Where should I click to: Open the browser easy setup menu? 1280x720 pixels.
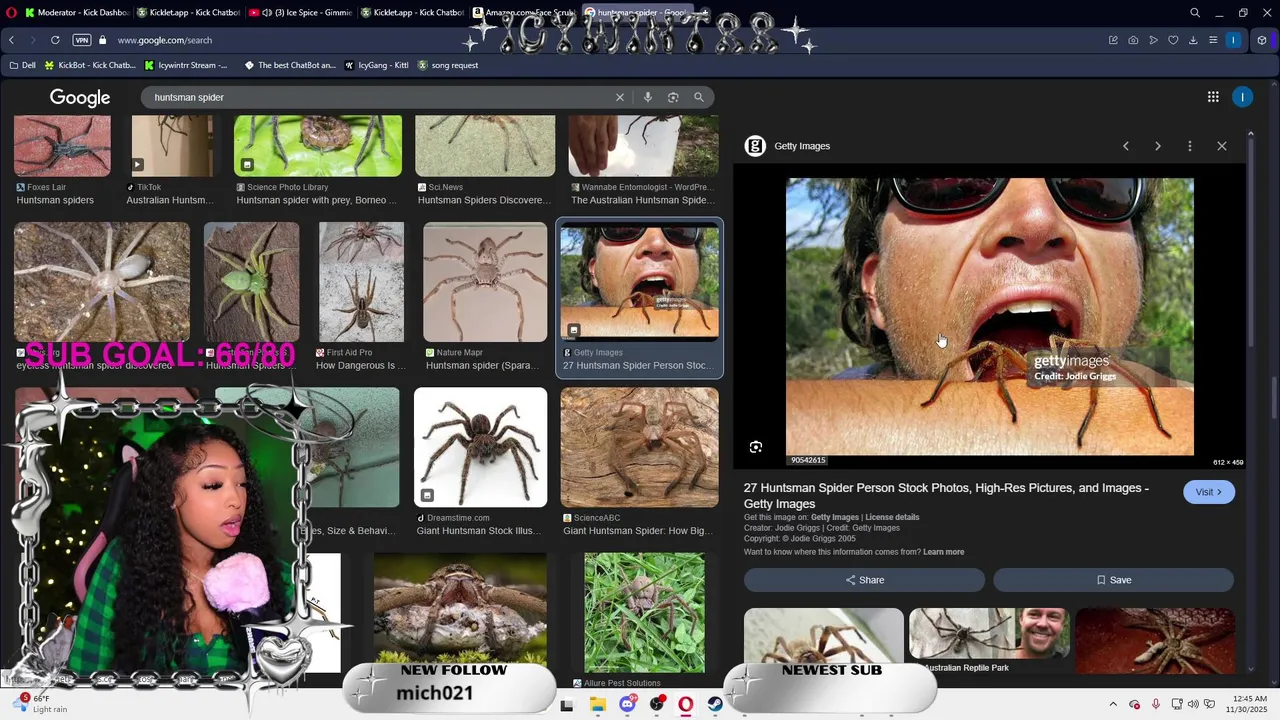pyautogui.click(x=1213, y=40)
